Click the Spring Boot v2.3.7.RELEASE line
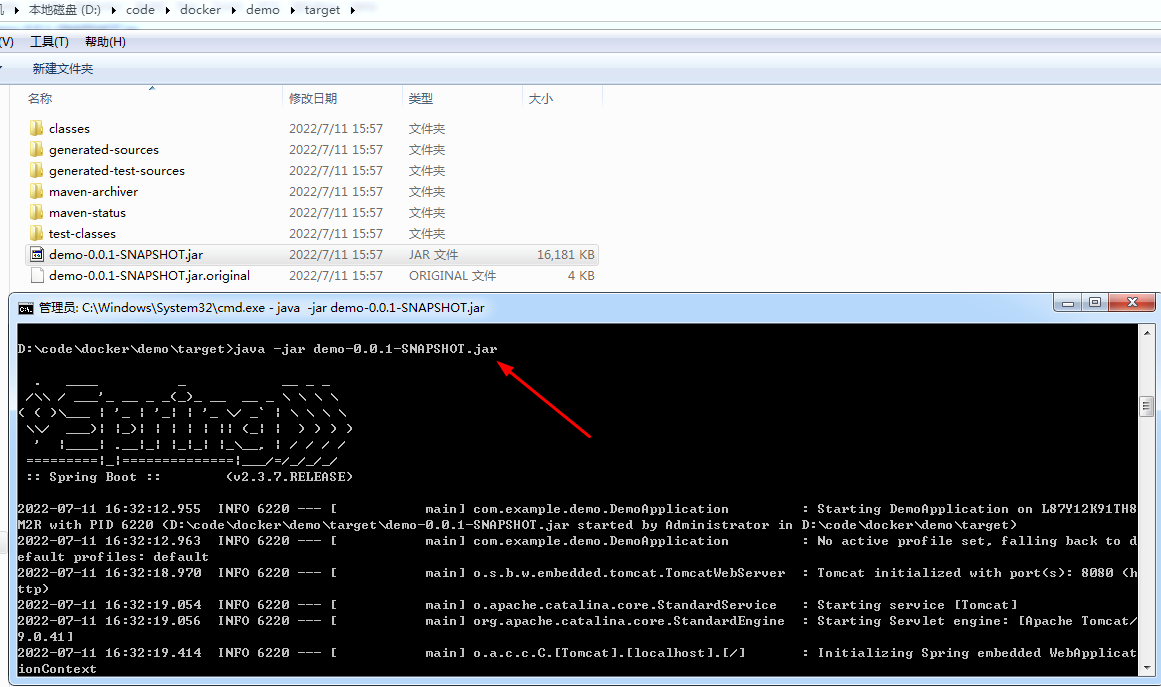This screenshot has width=1161, height=687. click(x=190, y=477)
